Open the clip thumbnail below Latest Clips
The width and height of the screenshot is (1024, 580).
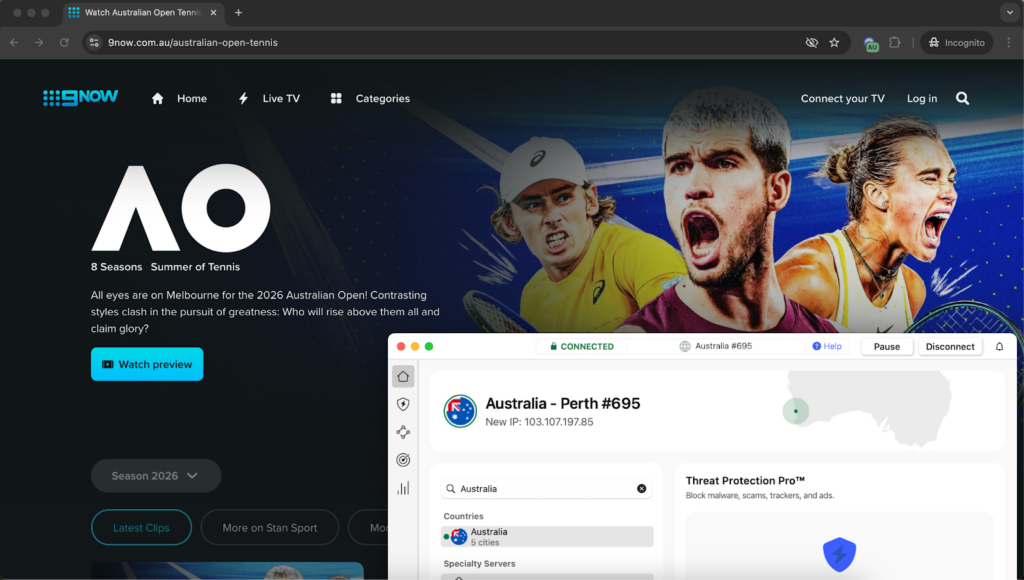click(227, 571)
